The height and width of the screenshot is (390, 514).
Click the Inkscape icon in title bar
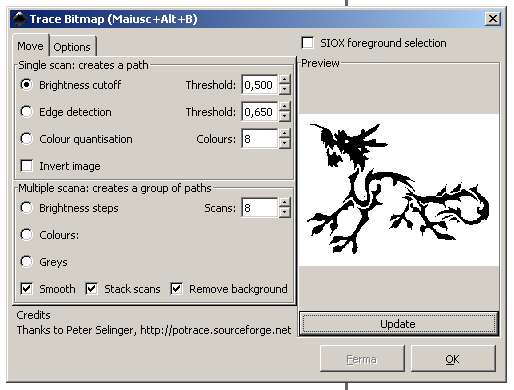coord(20,19)
